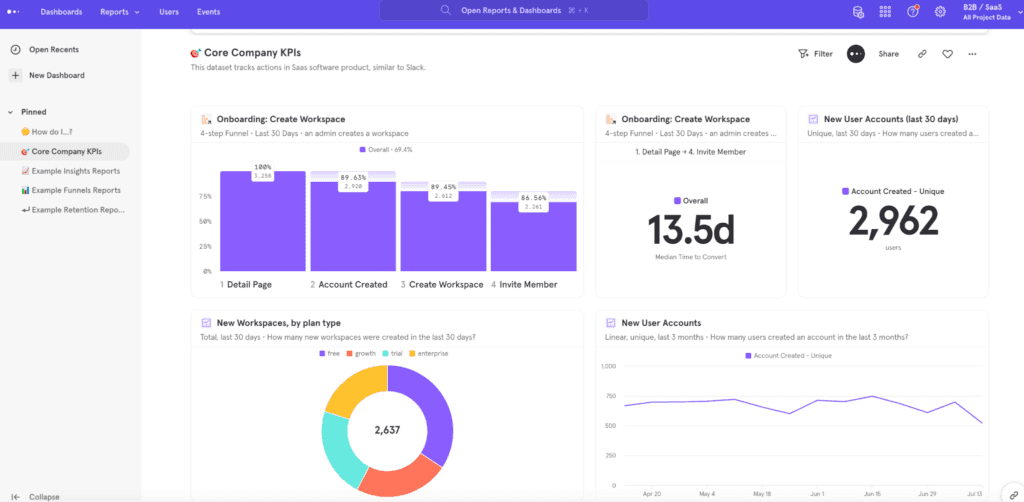
Task: Open Example Insights Reports
Action: tap(71, 171)
